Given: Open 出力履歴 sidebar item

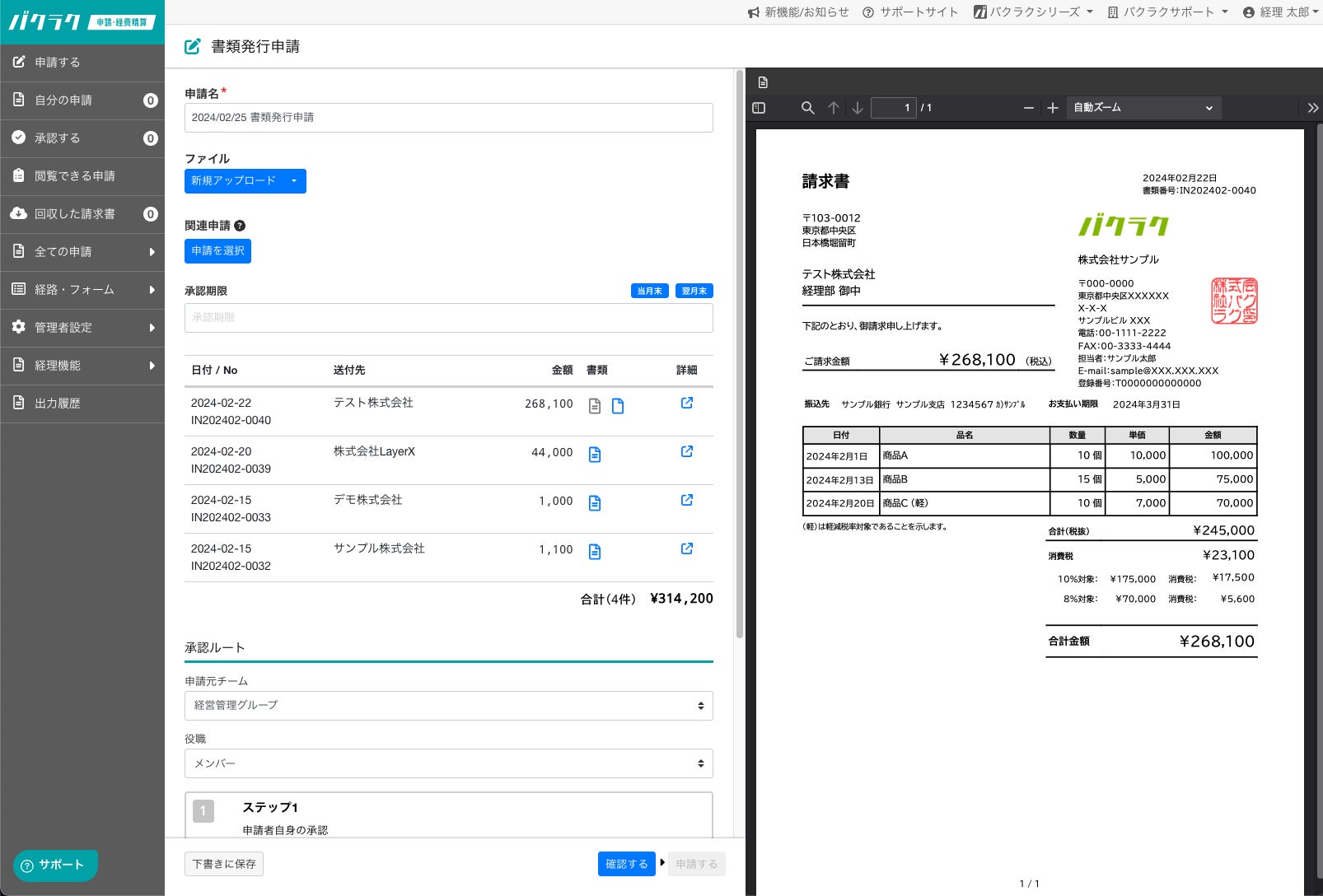Looking at the screenshot, I should coord(82,404).
